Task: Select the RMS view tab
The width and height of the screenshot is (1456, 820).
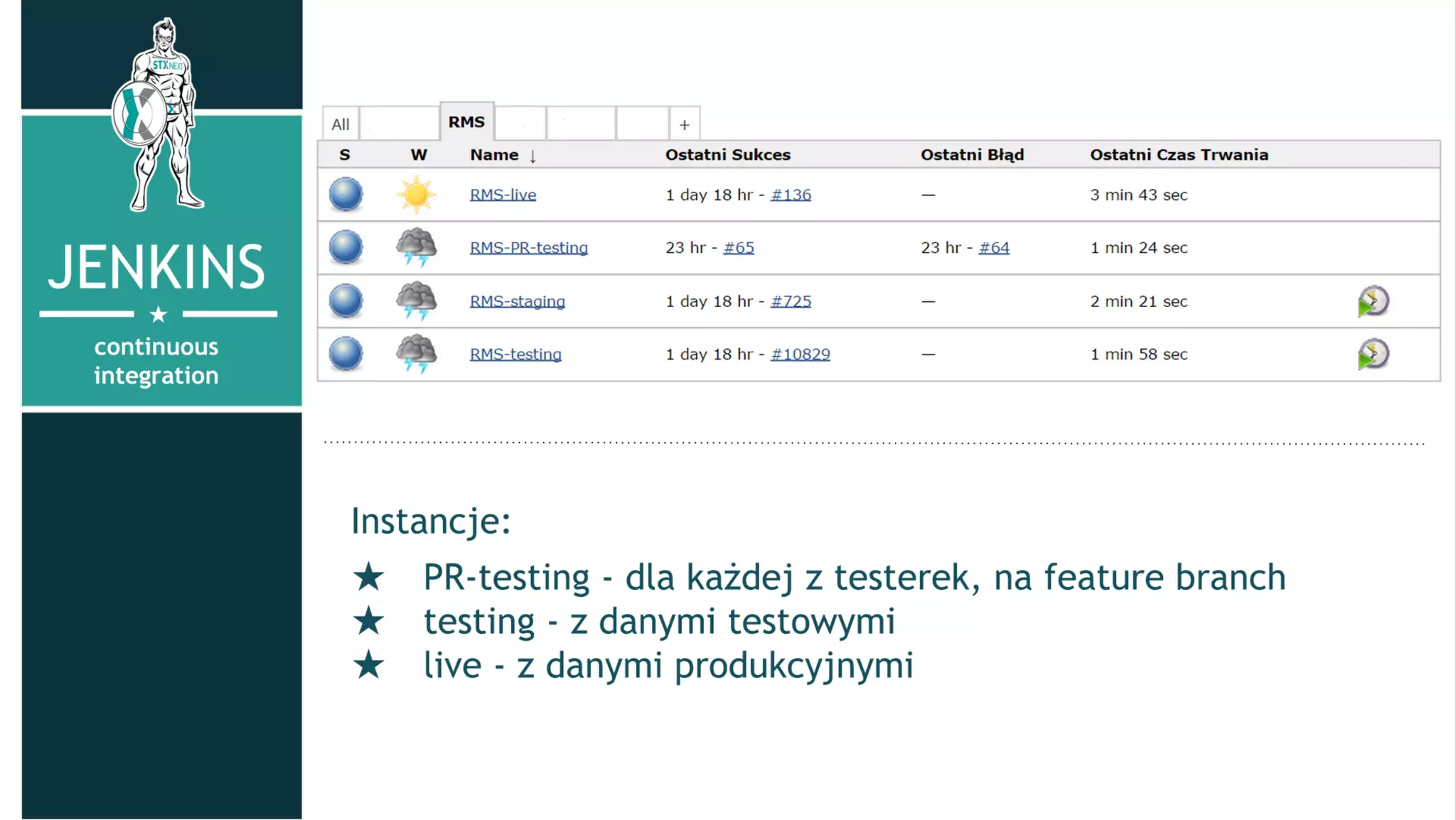Action: pyautogui.click(x=466, y=122)
